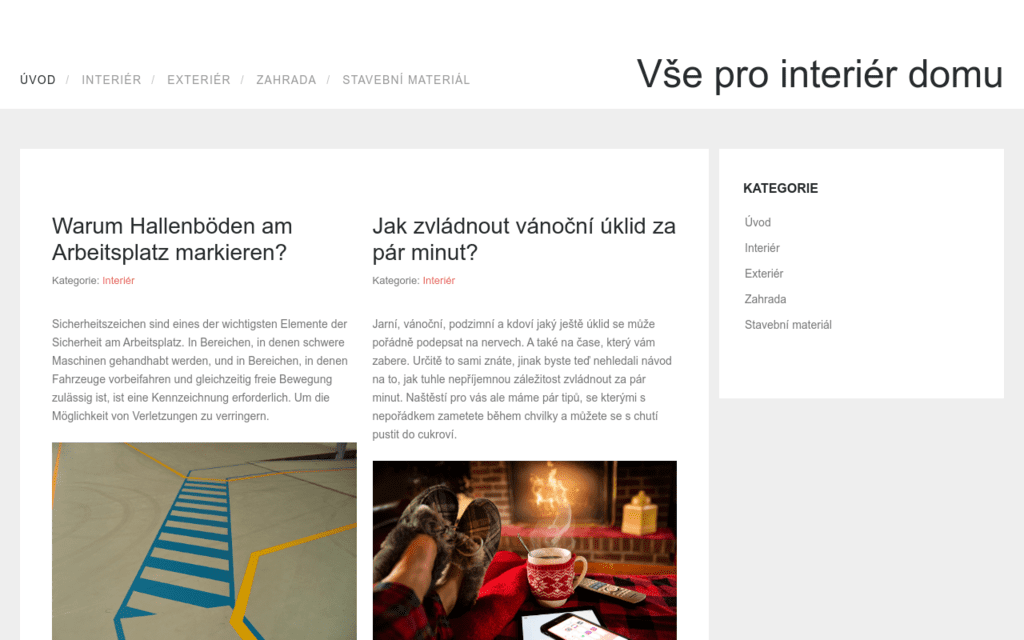The height and width of the screenshot is (640, 1024).
Task: Click the KATEGORIE sidebar heading
Action: 780,188
